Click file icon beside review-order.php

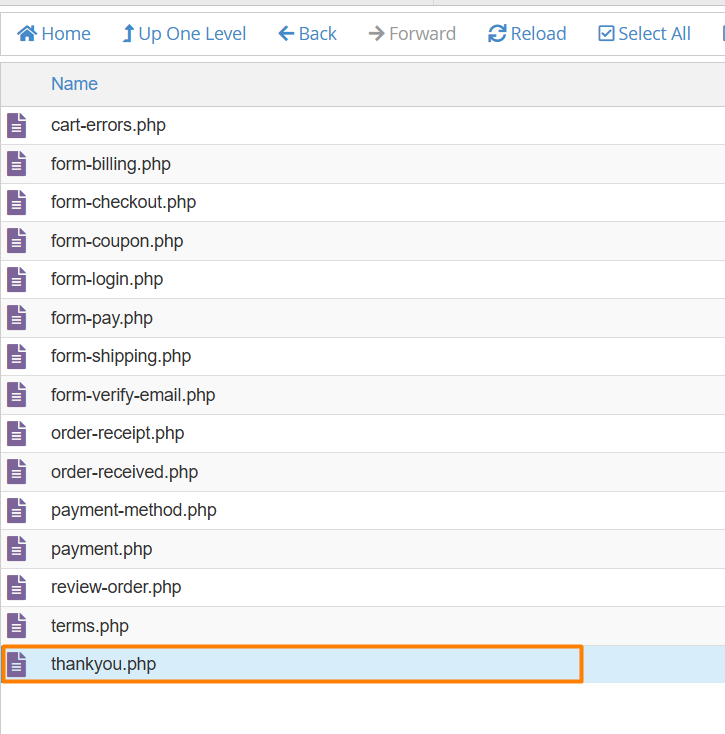[16, 588]
